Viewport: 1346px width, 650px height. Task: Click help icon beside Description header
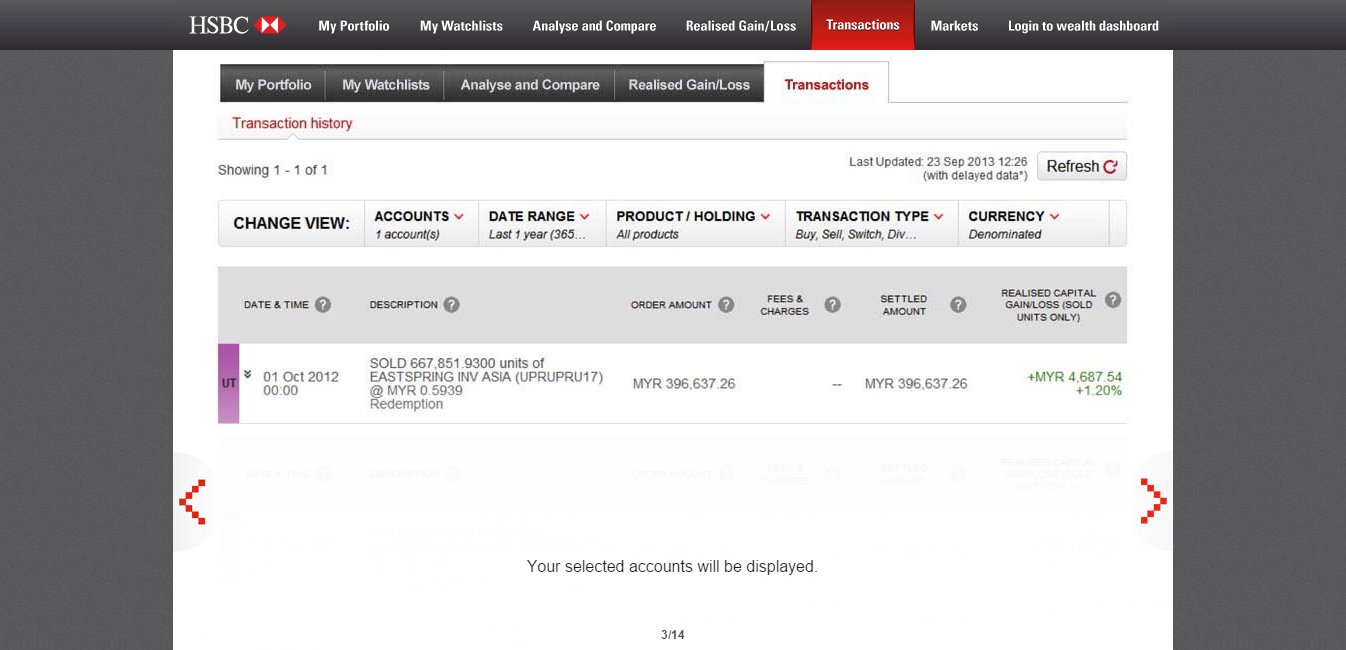click(451, 305)
